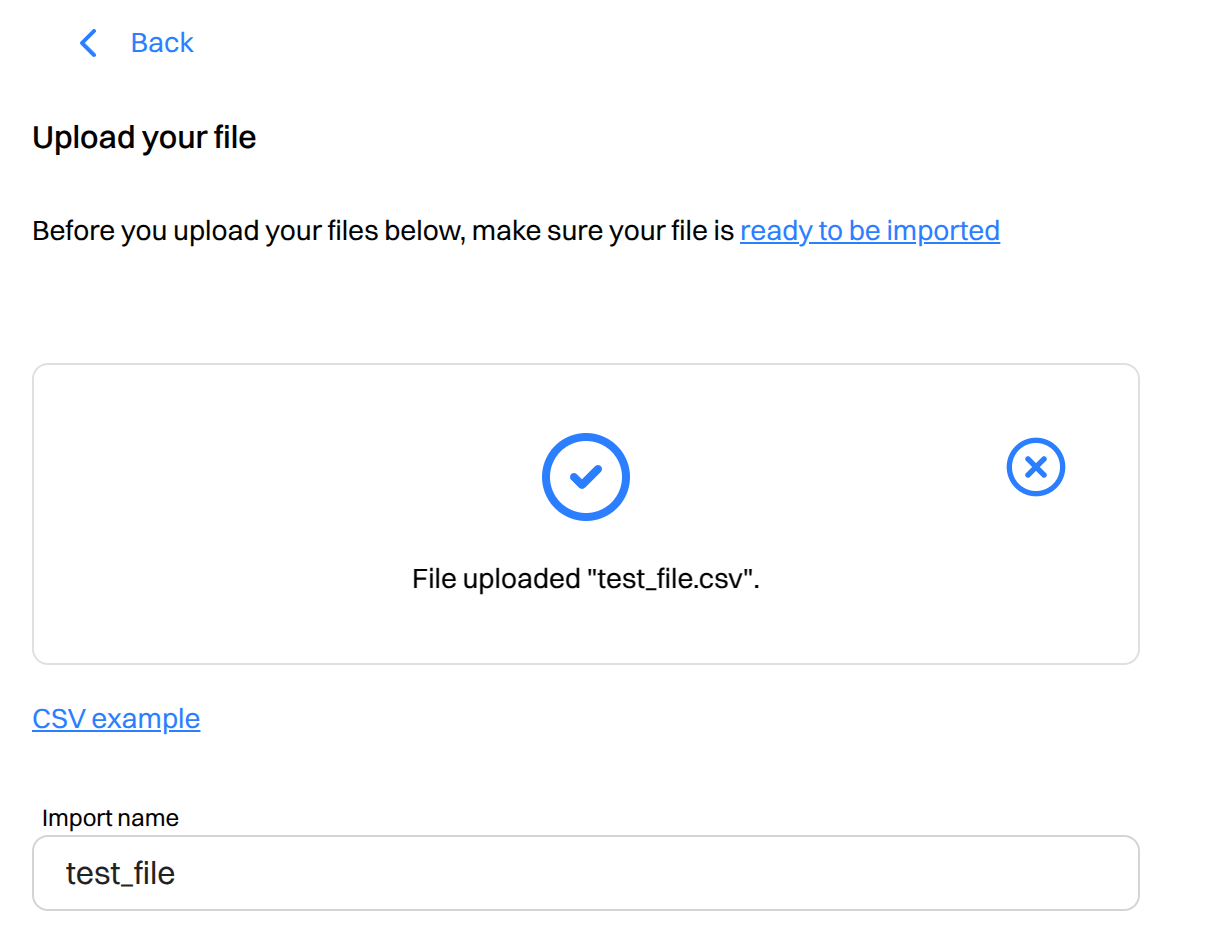The image size is (1213, 948).
Task: Click the 'File uploaded "test_file.csv".' text
Action: click(x=586, y=579)
